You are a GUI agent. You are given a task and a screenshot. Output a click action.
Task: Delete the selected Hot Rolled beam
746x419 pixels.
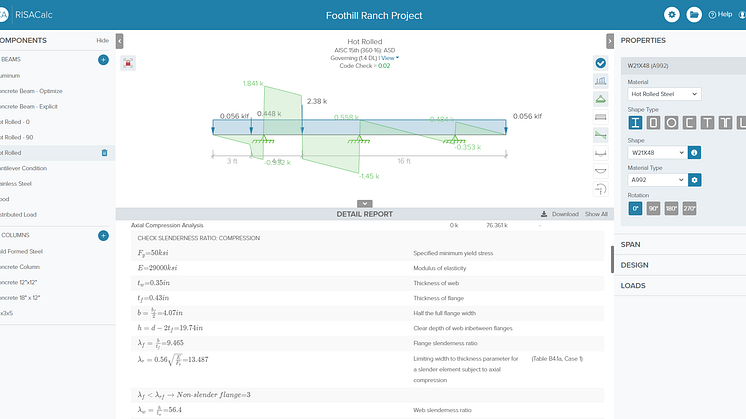pyautogui.click(x=104, y=153)
